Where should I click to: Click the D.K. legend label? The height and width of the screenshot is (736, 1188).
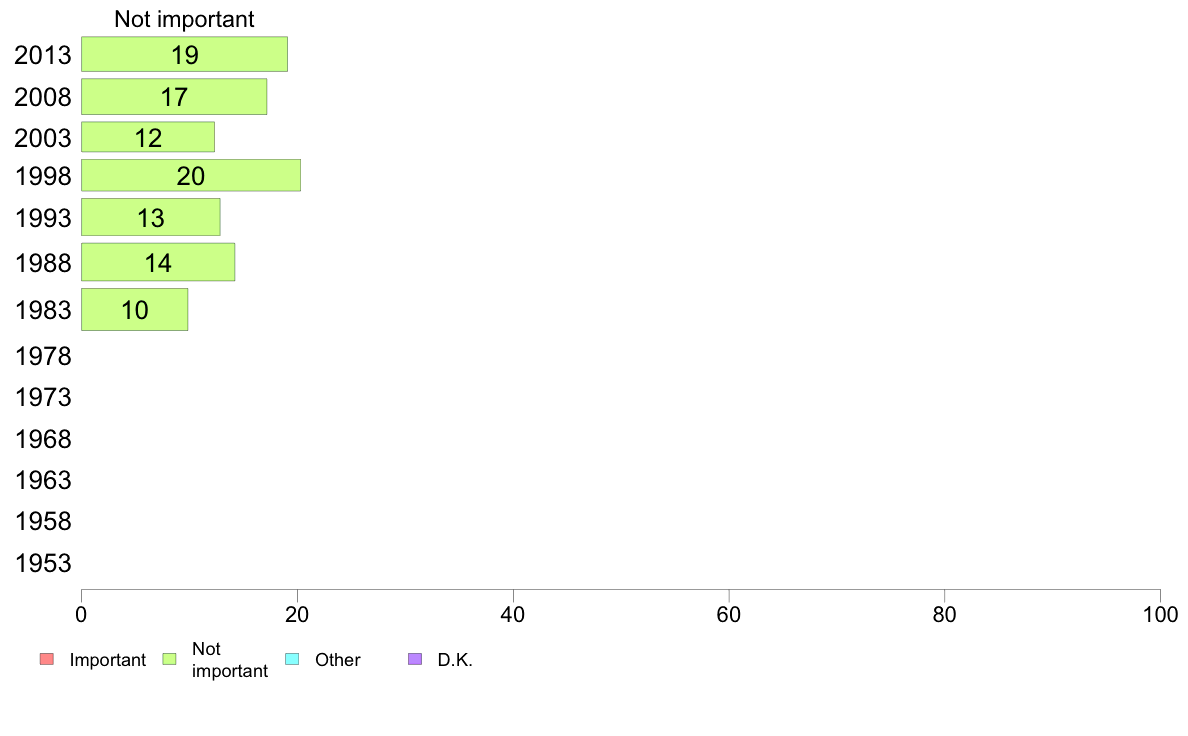click(x=455, y=660)
